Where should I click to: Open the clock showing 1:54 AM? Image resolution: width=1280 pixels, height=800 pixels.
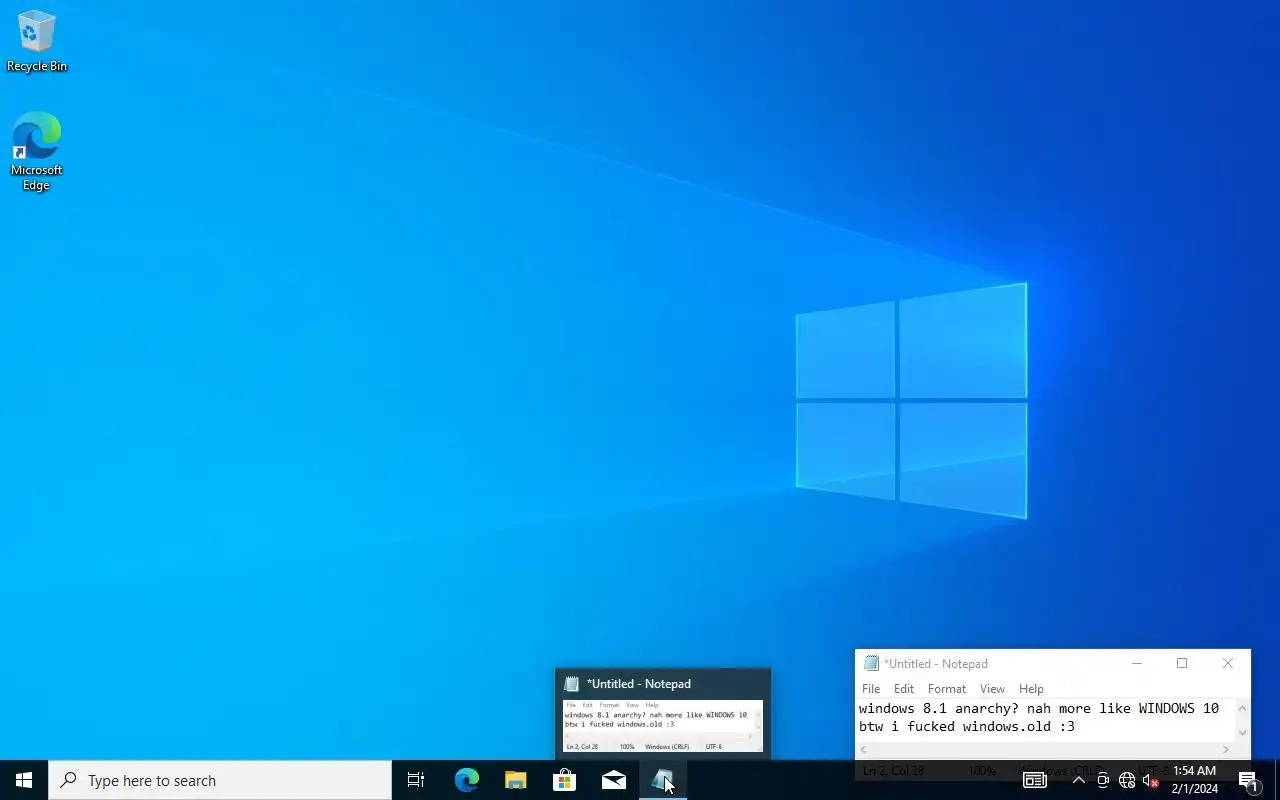(1194, 780)
